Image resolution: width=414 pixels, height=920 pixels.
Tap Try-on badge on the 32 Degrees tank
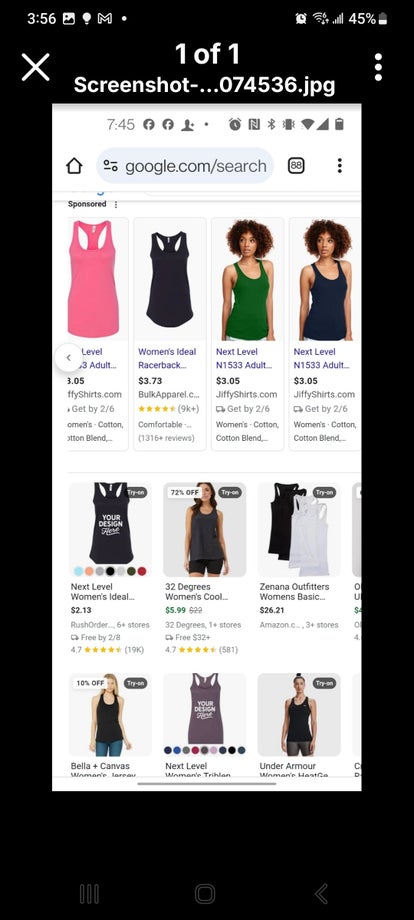[x=230, y=492]
